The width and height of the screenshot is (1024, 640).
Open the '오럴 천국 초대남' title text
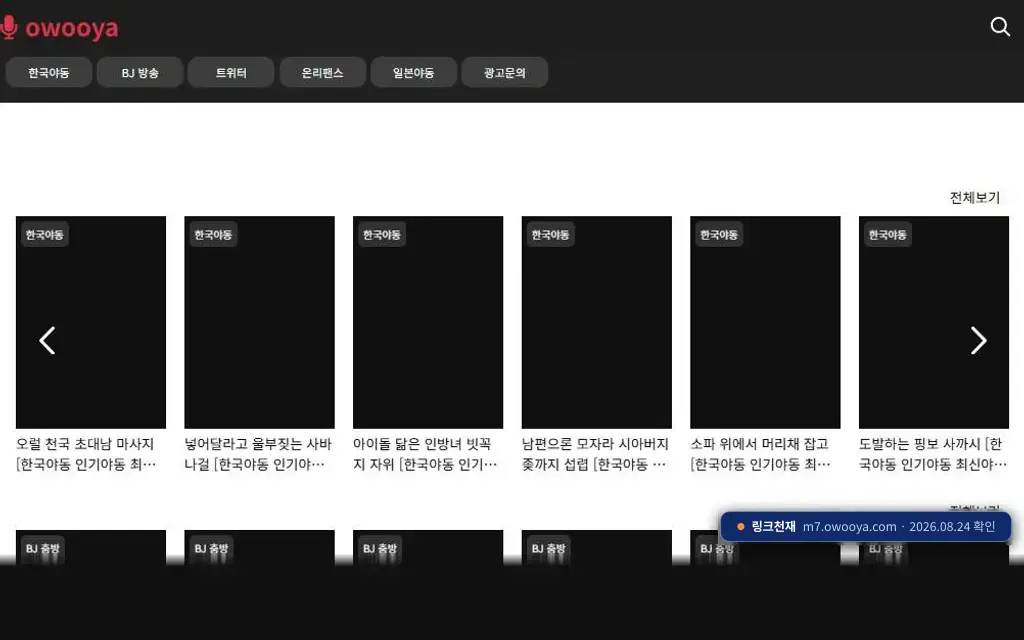point(86,454)
